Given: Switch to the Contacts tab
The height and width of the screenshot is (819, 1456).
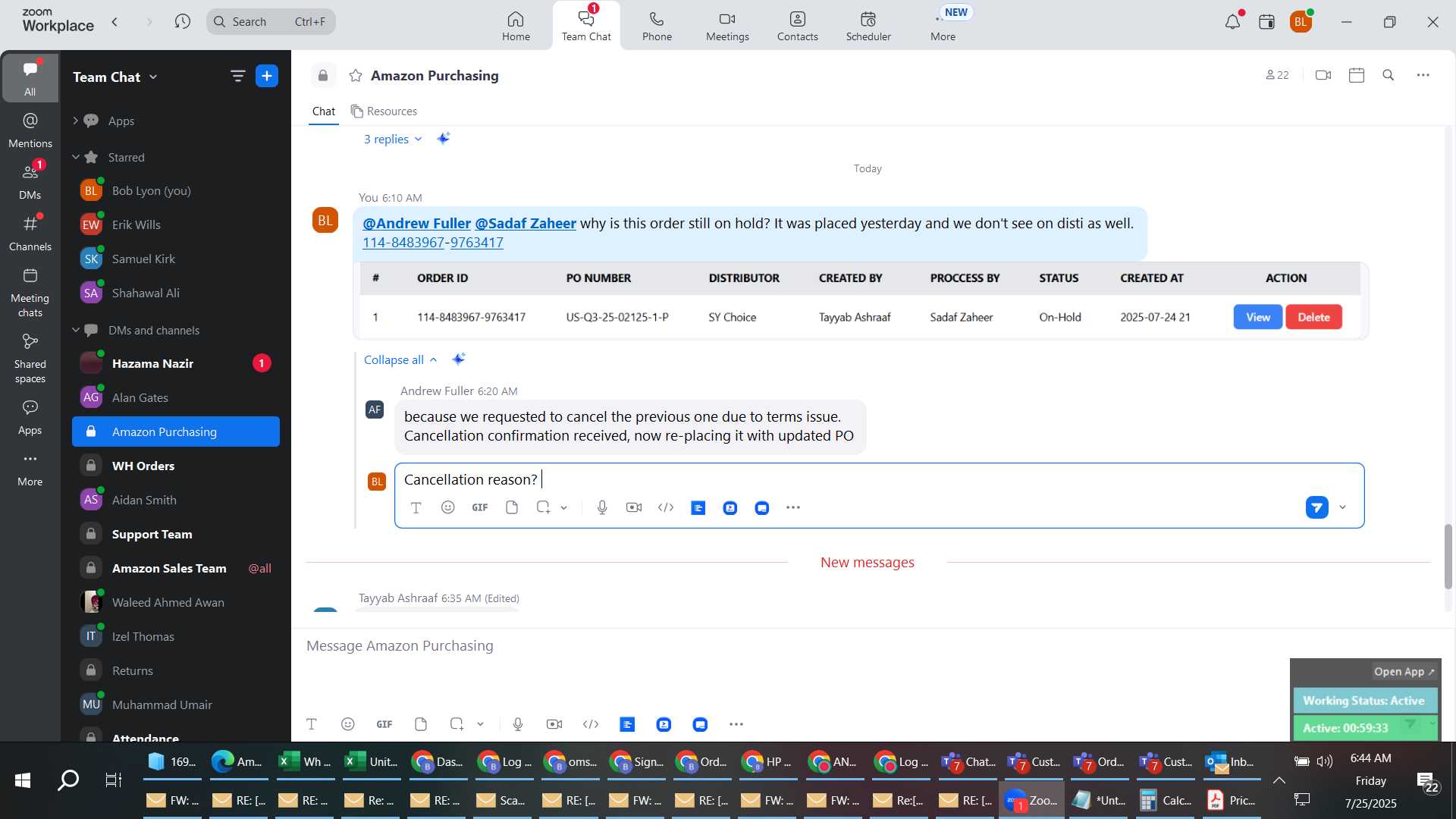Looking at the screenshot, I should point(798,26).
